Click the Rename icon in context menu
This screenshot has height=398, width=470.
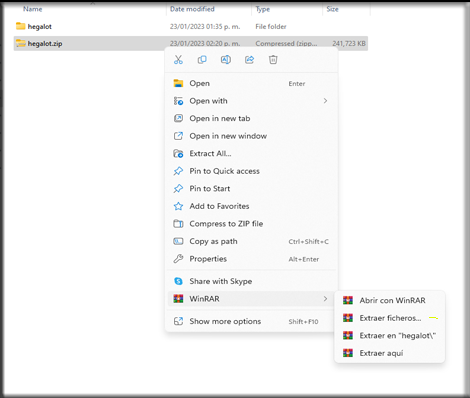tap(226, 60)
